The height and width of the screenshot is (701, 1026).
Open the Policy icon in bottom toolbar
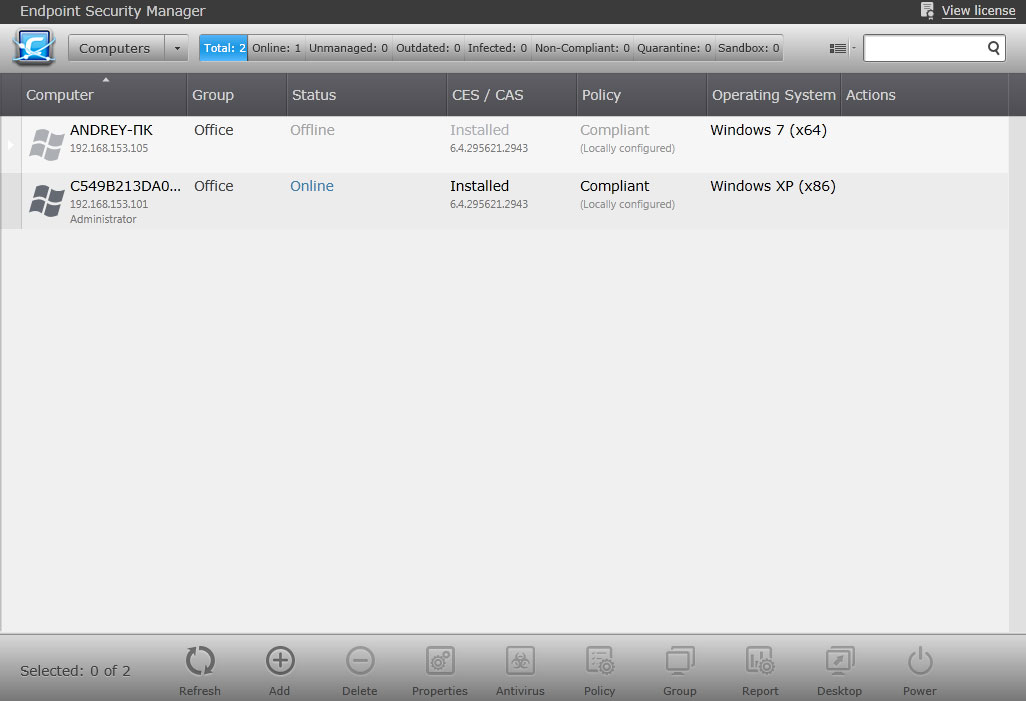[599, 661]
